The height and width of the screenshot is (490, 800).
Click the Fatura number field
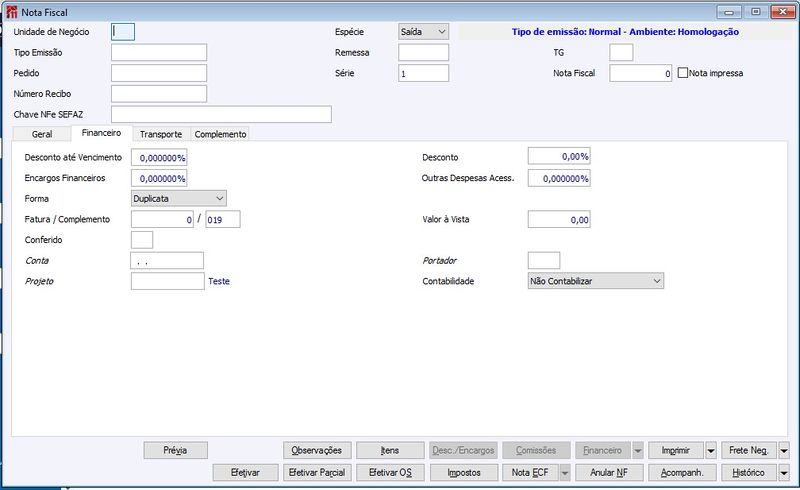(162, 219)
